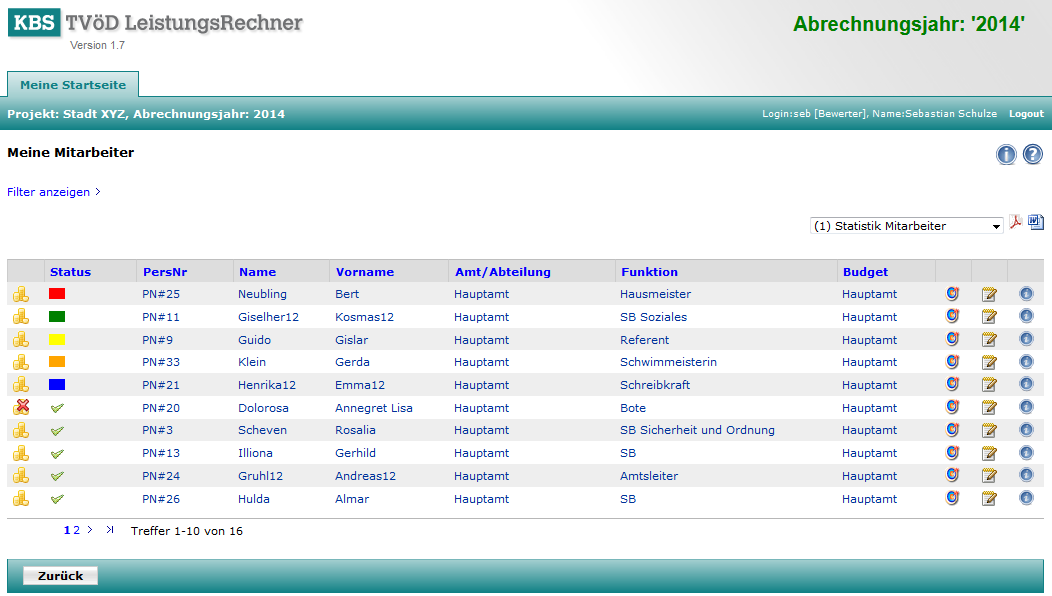Click Amtsleiter function cell
Screen dimensions: 1052x596
(x=649, y=476)
